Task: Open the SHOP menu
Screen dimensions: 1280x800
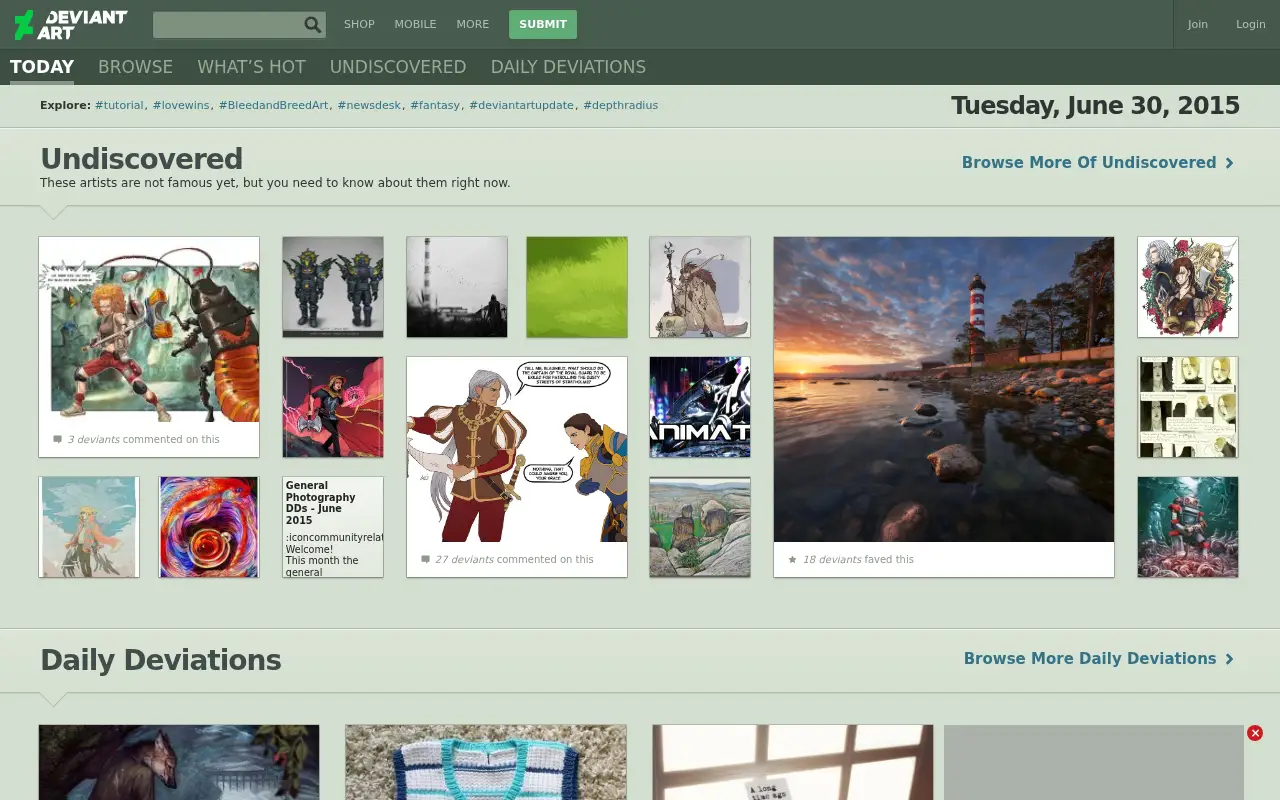Action: [x=359, y=24]
